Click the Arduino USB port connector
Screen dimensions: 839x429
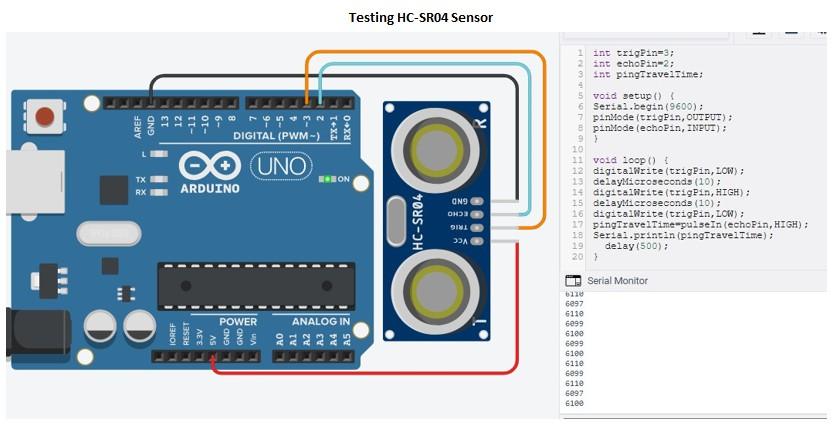pyautogui.click(x=36, y=182)
